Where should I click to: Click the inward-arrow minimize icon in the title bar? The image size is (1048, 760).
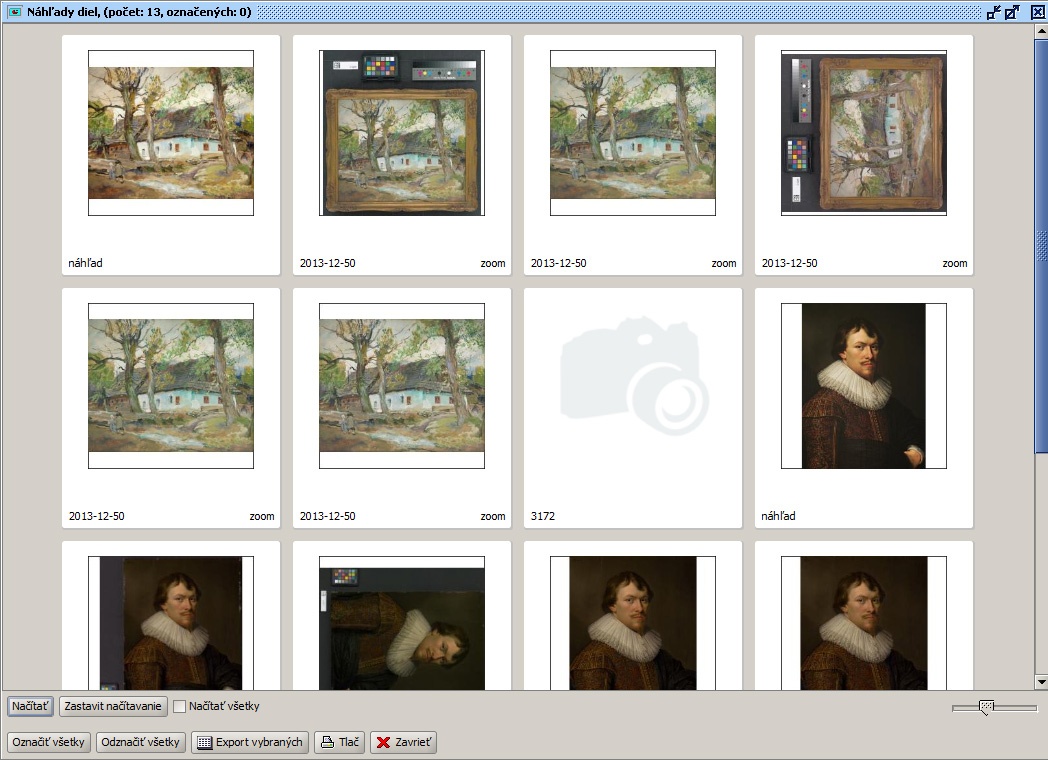[x=994, y=12]
